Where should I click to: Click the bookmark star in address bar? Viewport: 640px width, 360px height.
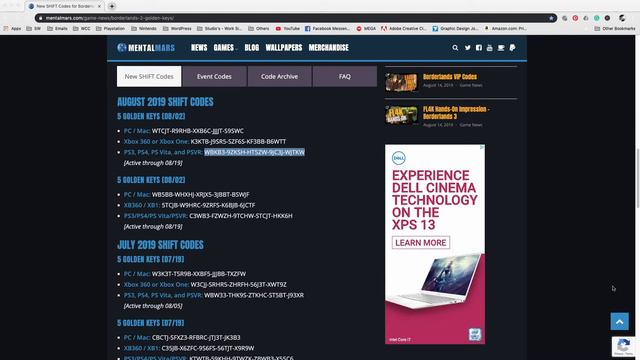pyautogui.click(x=551, y=18)
